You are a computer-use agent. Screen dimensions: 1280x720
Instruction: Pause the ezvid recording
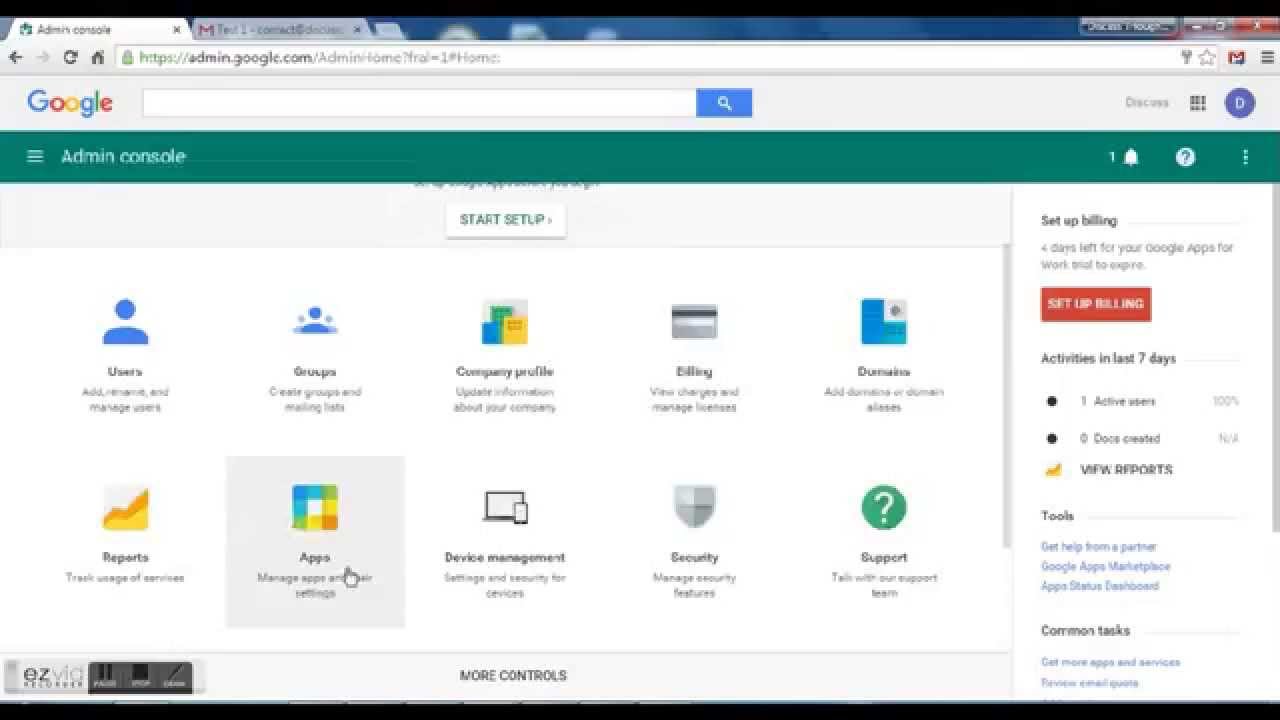coord(105,677)
